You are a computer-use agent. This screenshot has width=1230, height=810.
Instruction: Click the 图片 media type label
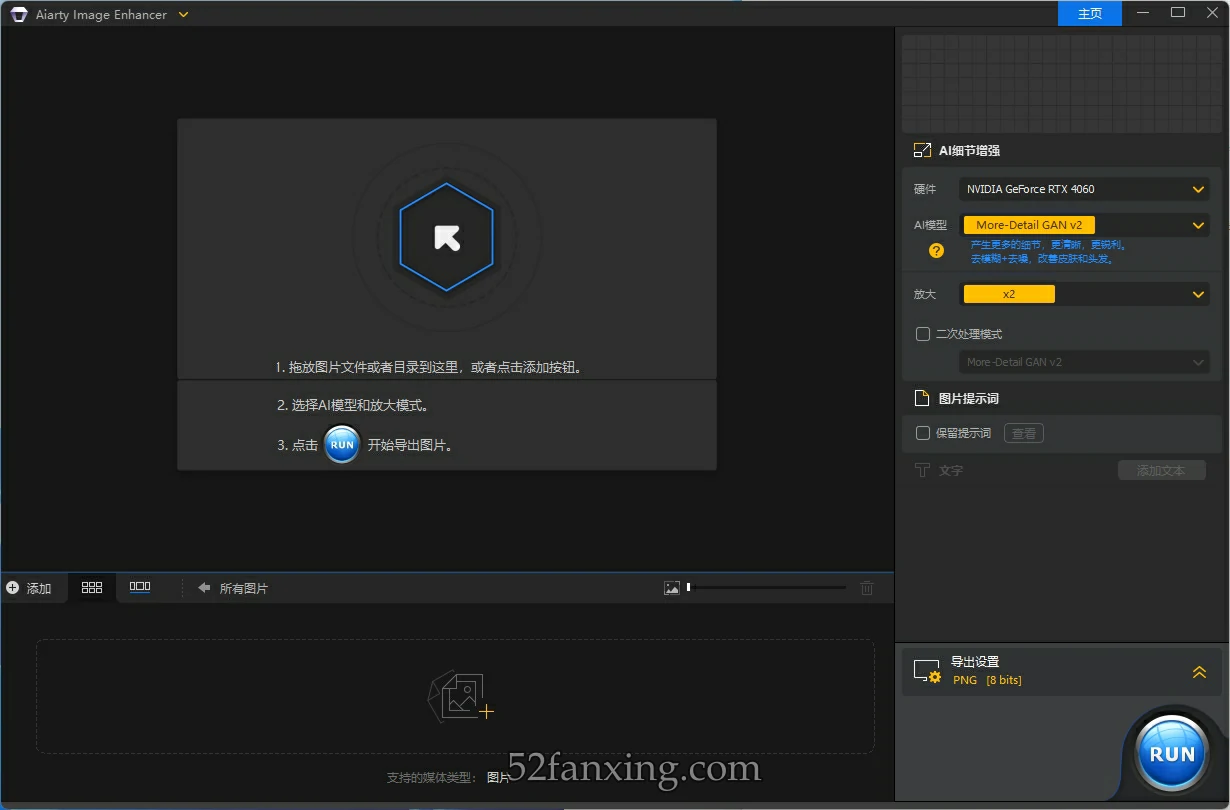pyautogui.click(x=498, y=777)
